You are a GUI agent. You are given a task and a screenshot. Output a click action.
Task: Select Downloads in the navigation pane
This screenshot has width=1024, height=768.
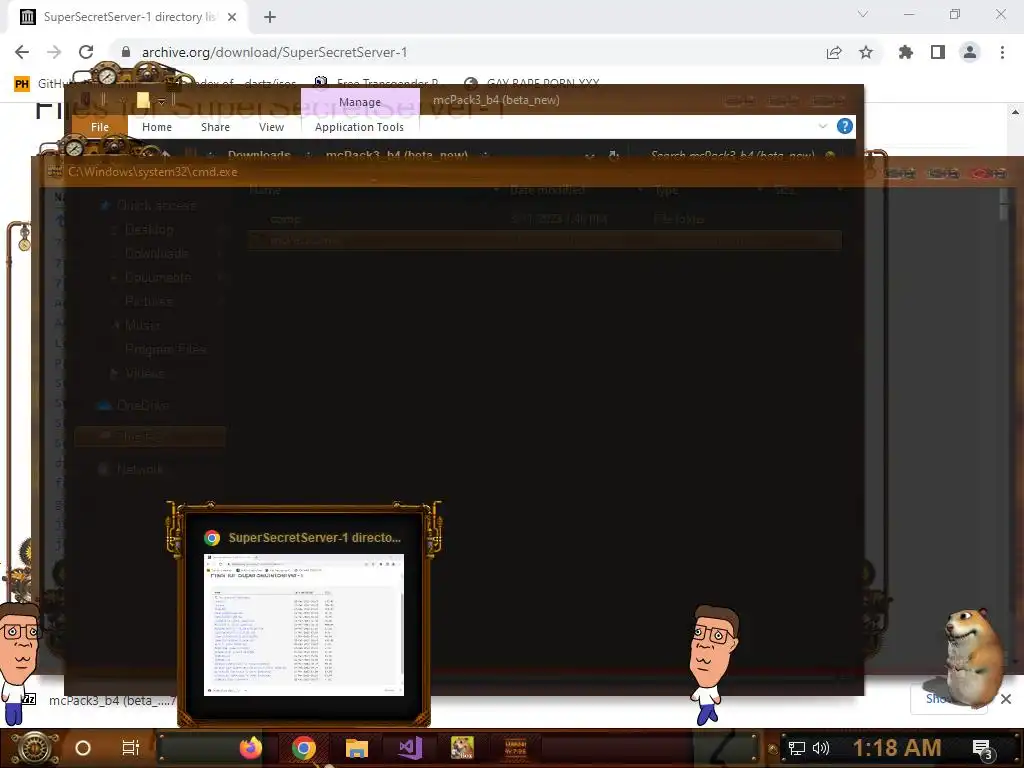[157, 253]
